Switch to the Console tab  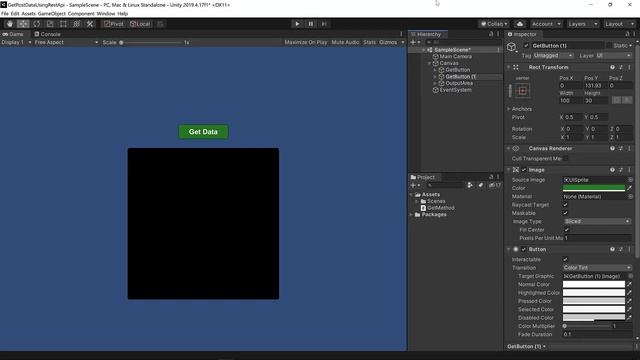pos(47,34)
